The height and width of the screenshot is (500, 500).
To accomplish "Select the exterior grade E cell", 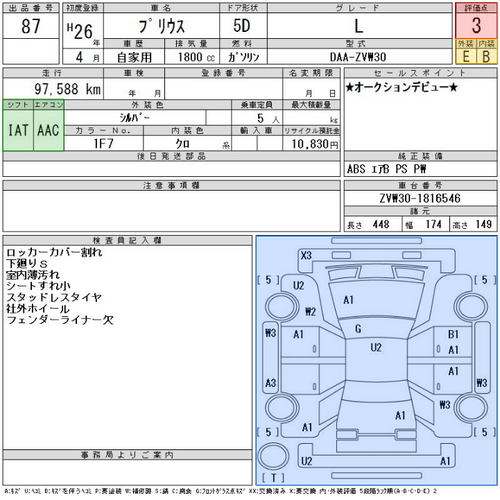I will tap(466, 56).
